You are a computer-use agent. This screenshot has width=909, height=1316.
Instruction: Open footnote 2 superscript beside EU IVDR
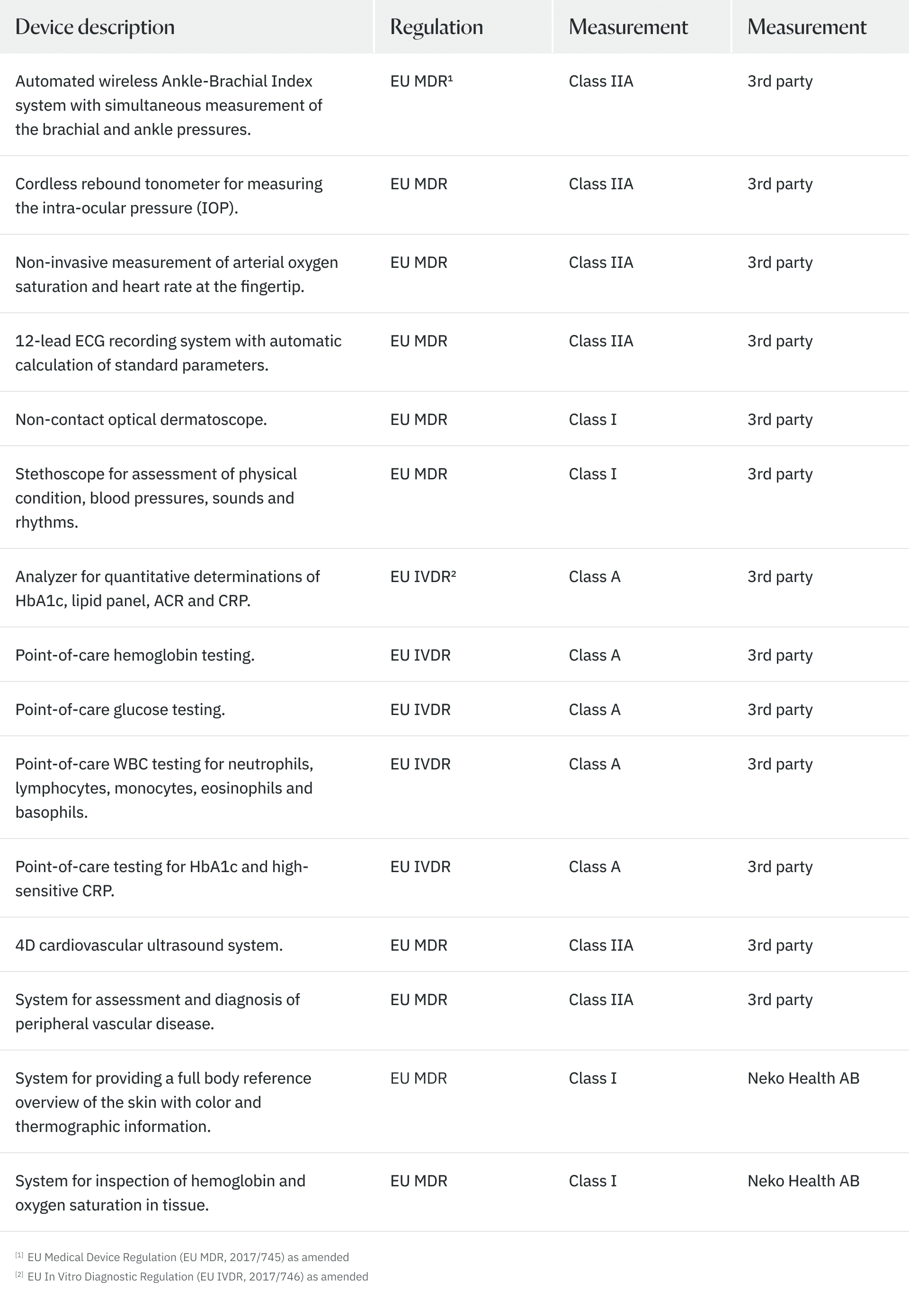coord(454,573)
